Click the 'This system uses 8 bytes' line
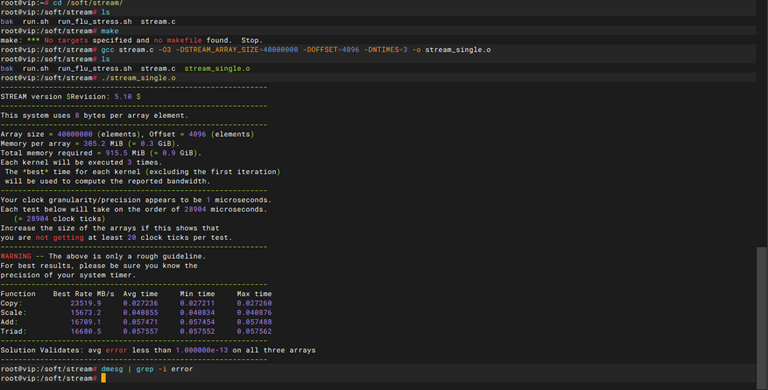This screenshot has width=768, height=390. pos(95,116)
